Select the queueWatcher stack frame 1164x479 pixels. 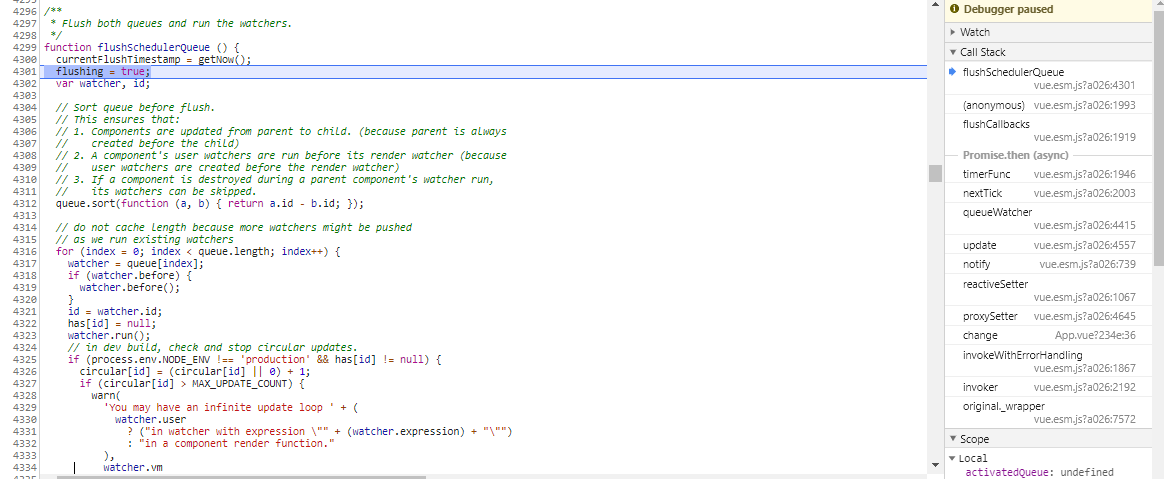pos(1048,218)
